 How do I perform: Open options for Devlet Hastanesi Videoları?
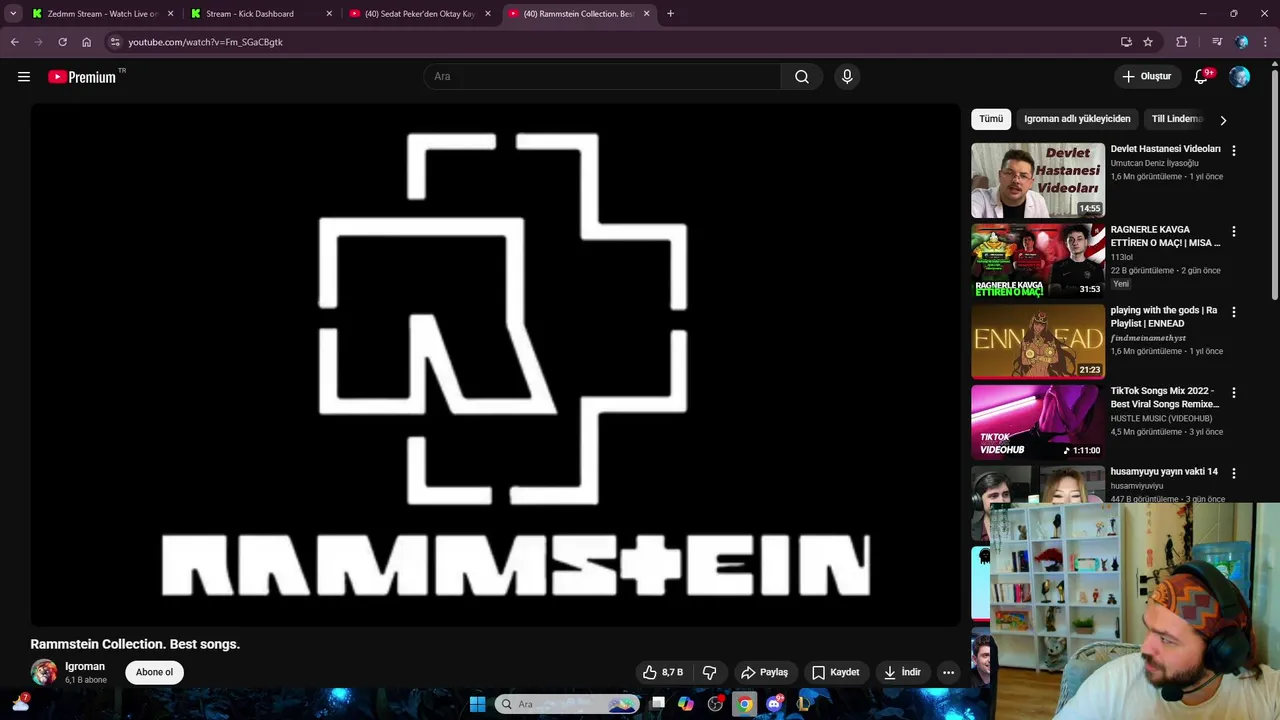coord(1233,150)
